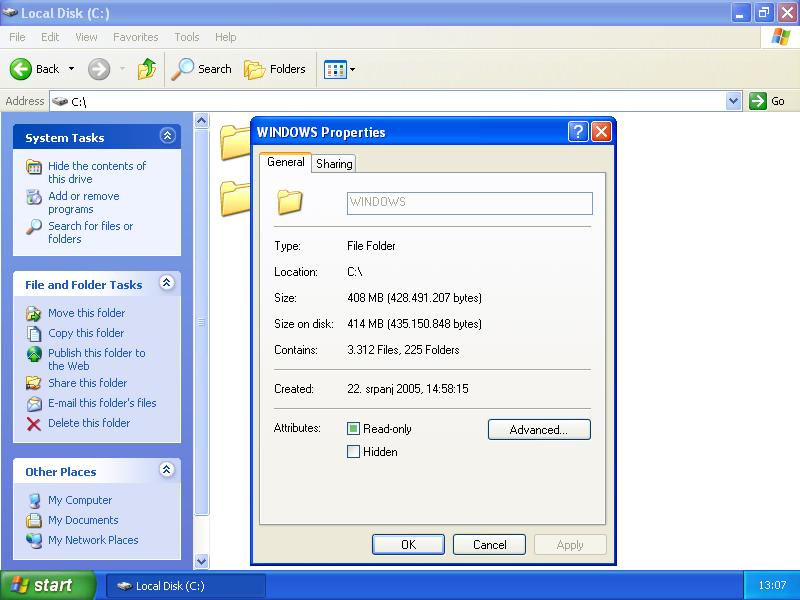
Task: Click the Publish this folder to Web icon
Action: (x=34, y=354)
